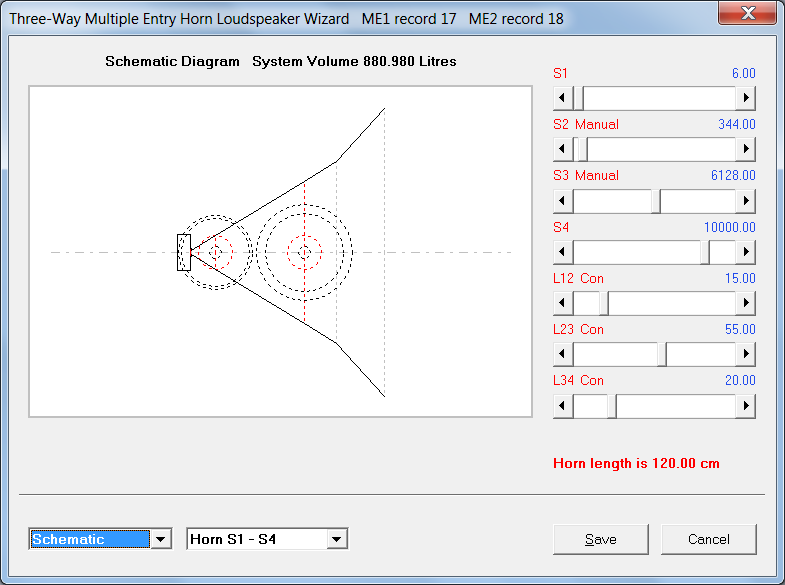Click the L12 Con slider thumb
The image size is (785, 585).
604,303
